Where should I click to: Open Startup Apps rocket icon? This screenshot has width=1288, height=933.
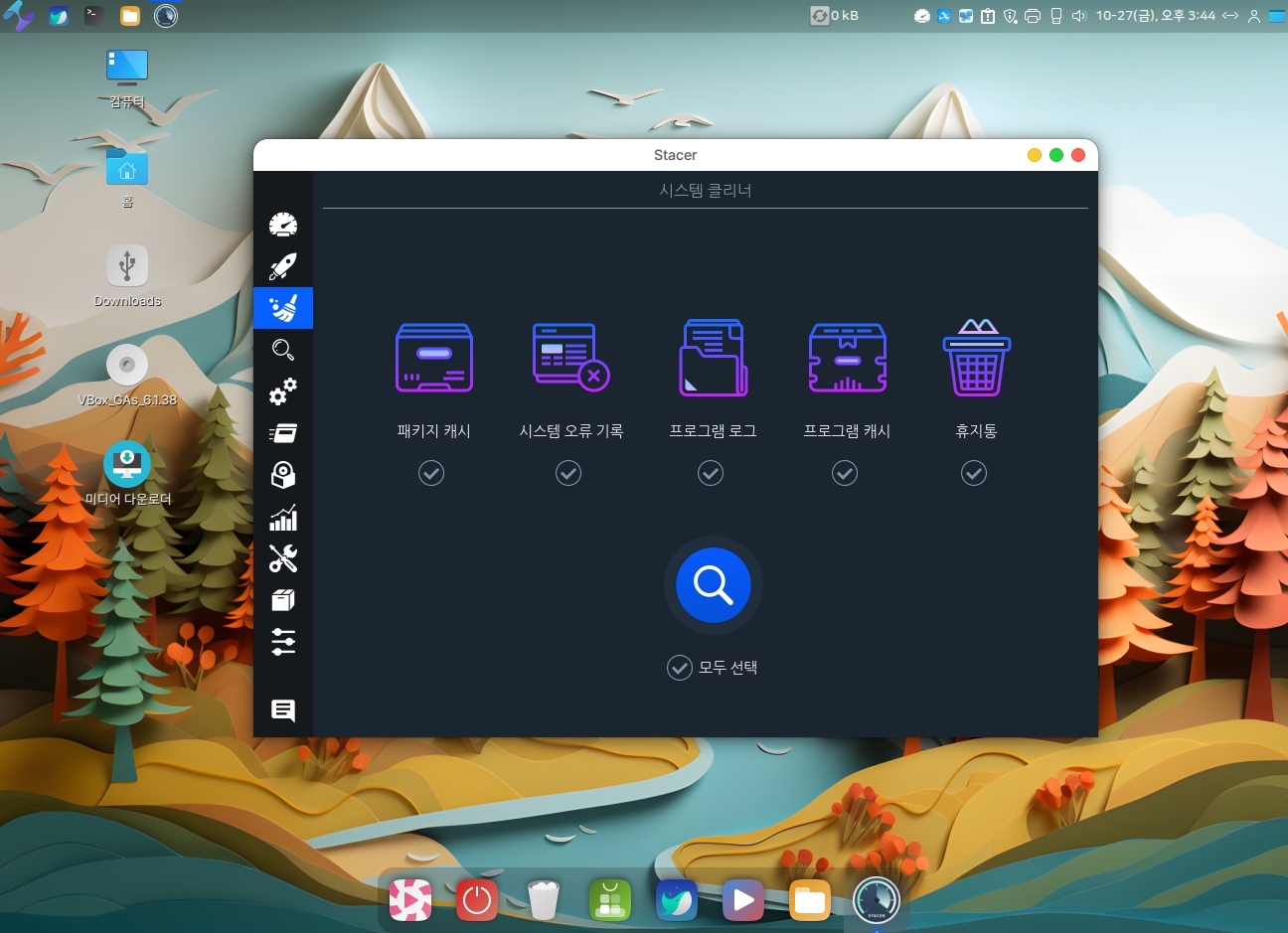283,266
